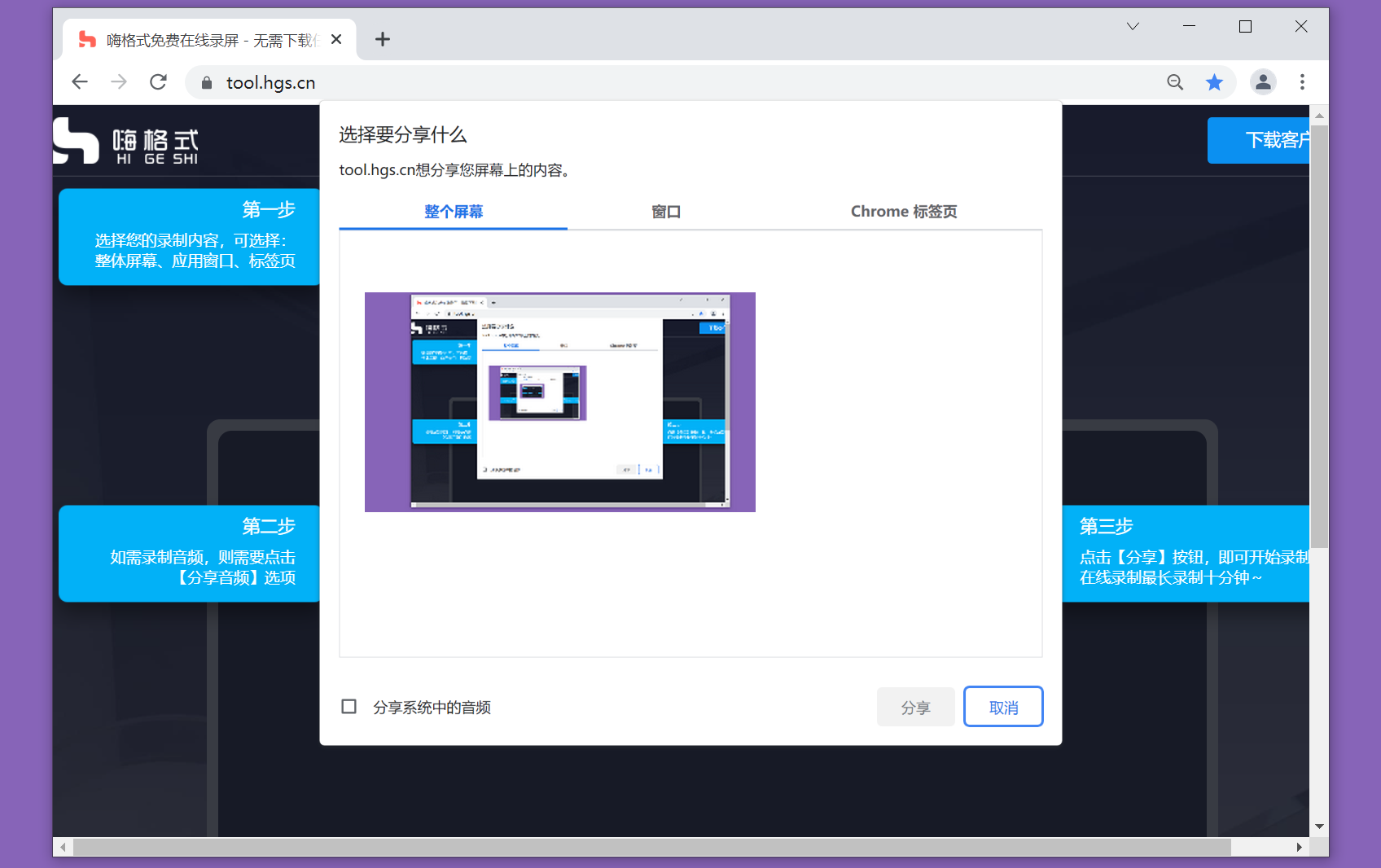Viewport: 1381px width, 868px height.
Task: Select the 整个屏幕 tab
Action: (453, 211)
